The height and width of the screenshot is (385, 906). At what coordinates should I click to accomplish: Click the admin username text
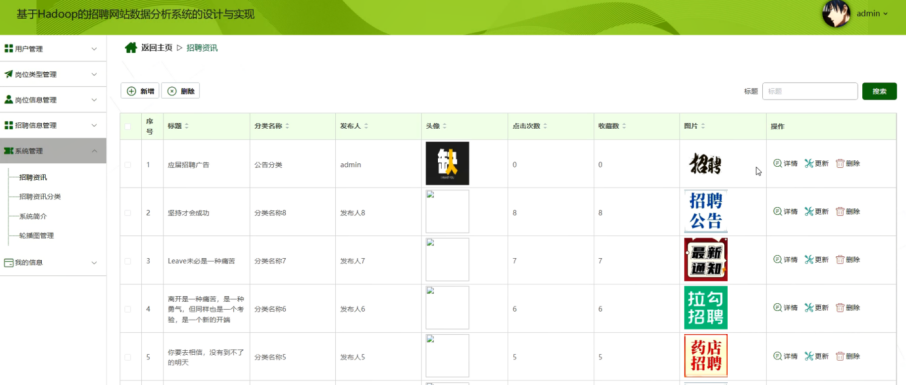pyautogui.click(x=868, y=13)
